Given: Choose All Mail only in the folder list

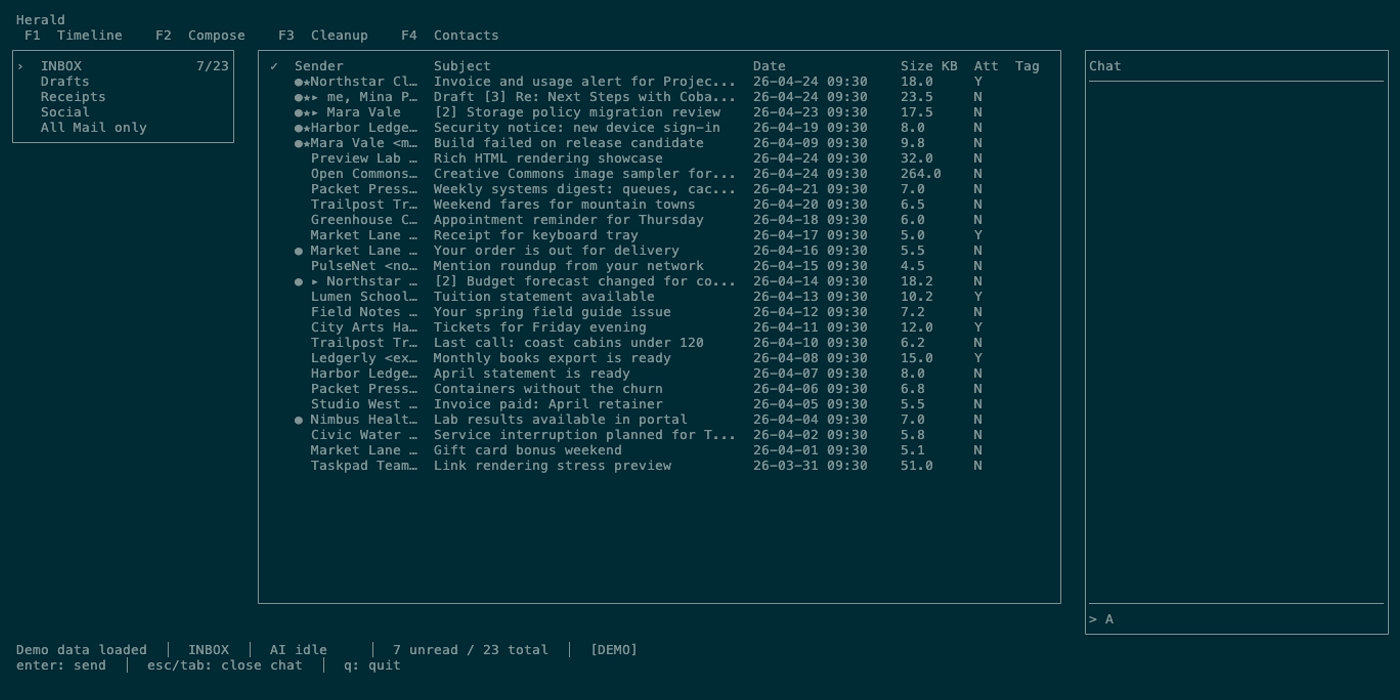Looking at the screenshot, I should point(94,128).
